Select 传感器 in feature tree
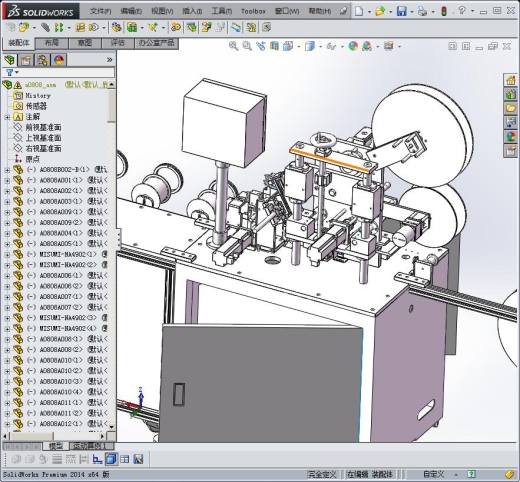Screen dimensions: 520x482 (x=36, y=106)
